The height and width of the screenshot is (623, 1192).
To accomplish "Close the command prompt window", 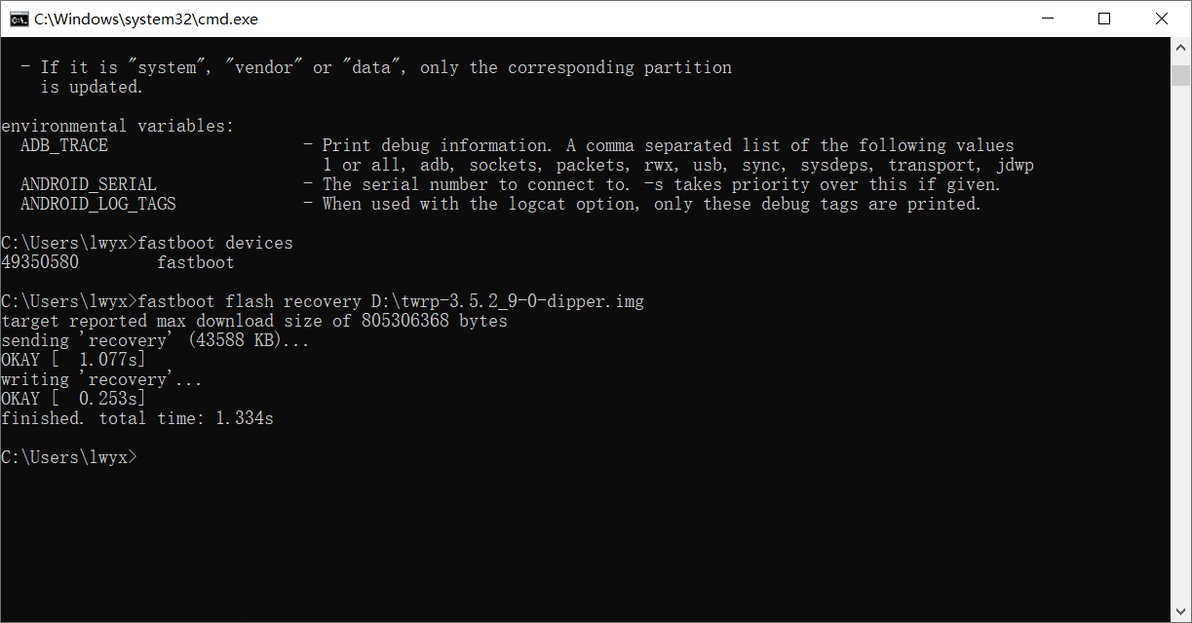I will (x=1161, y=18).
